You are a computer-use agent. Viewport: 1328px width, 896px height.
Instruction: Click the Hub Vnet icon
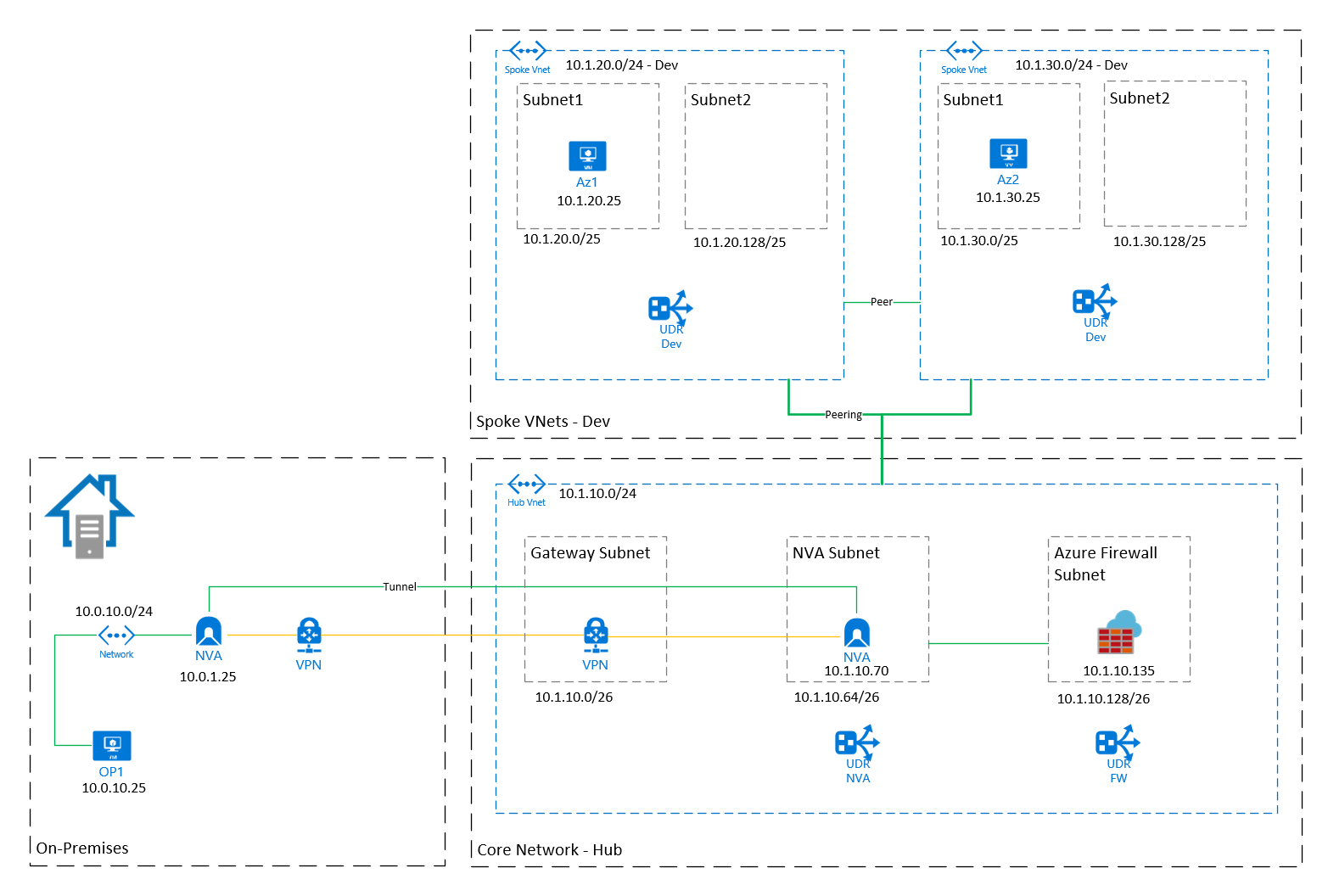(x=526, y=484)
